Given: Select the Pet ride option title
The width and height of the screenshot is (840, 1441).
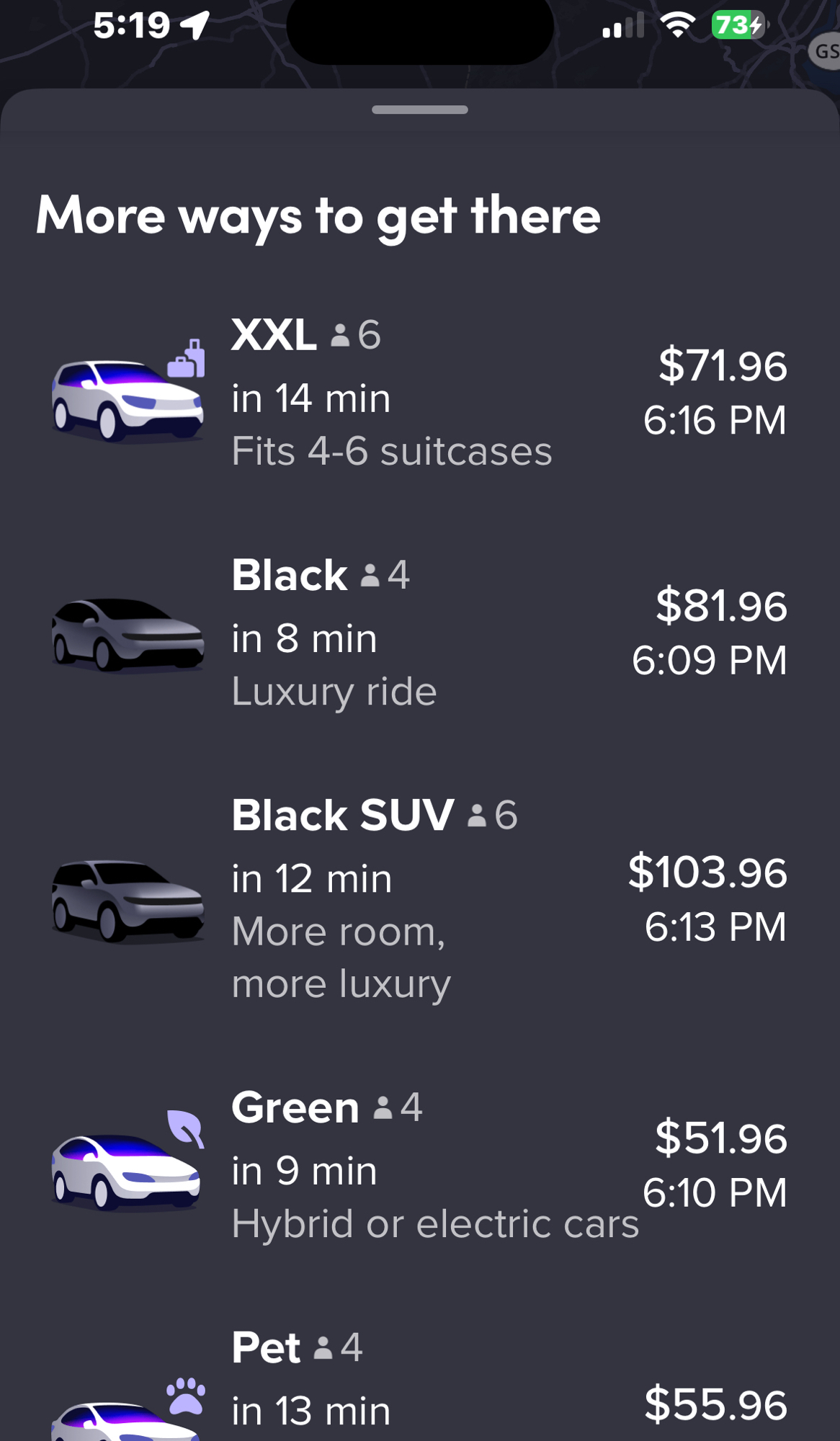Looking at the screenshot, I should pos(266,1347).
